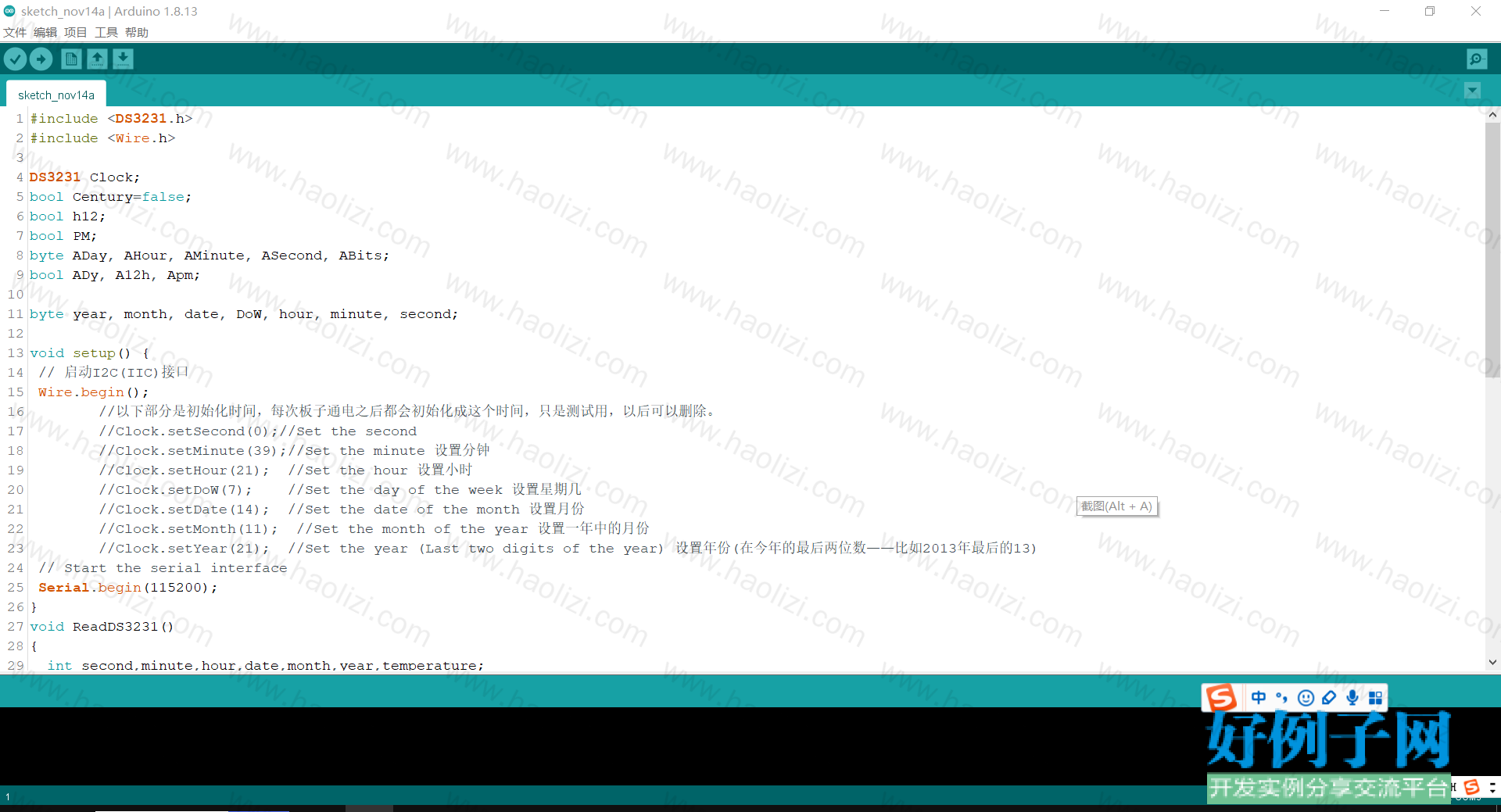Click the line "bool h12;"

(67, 216)
